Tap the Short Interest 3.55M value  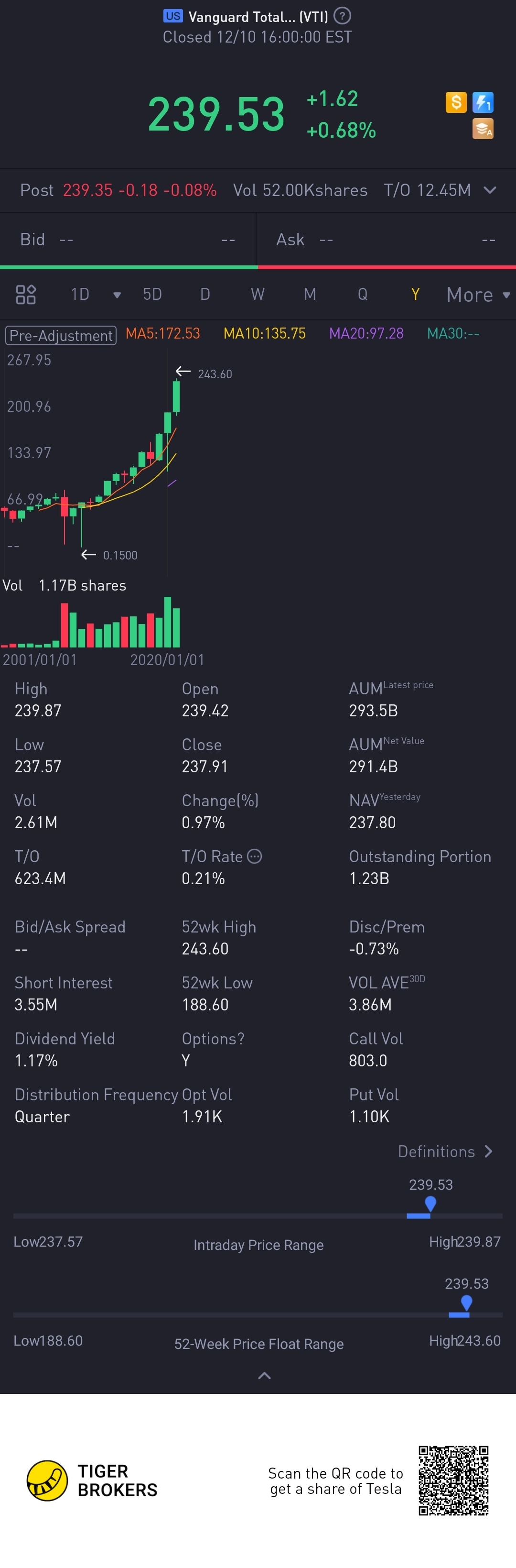coord(36,1005)
